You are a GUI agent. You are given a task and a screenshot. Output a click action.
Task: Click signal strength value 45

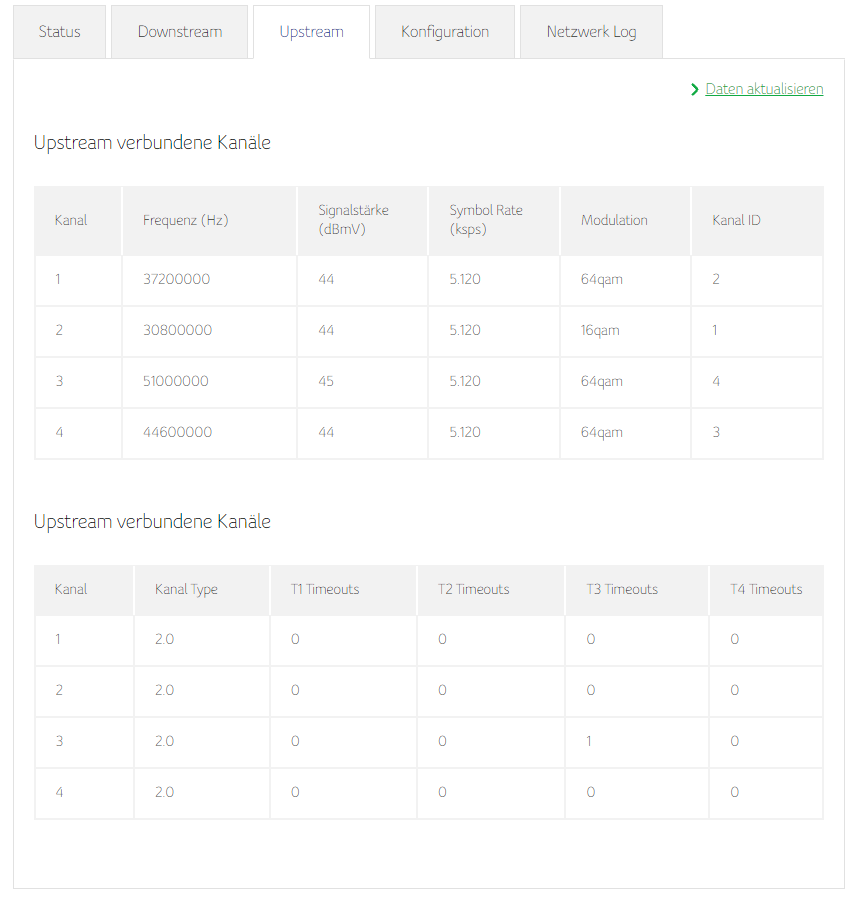pyautogui.click(x=326, y=382)
